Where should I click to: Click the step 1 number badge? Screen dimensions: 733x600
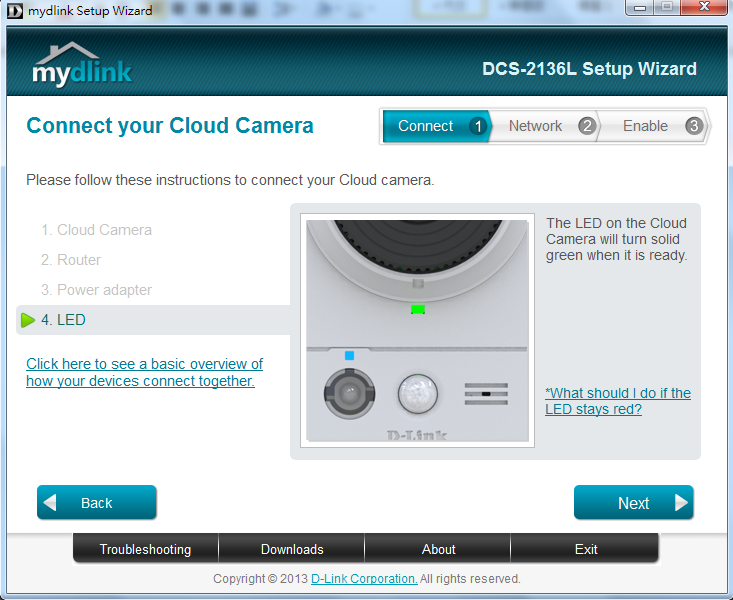478,126
